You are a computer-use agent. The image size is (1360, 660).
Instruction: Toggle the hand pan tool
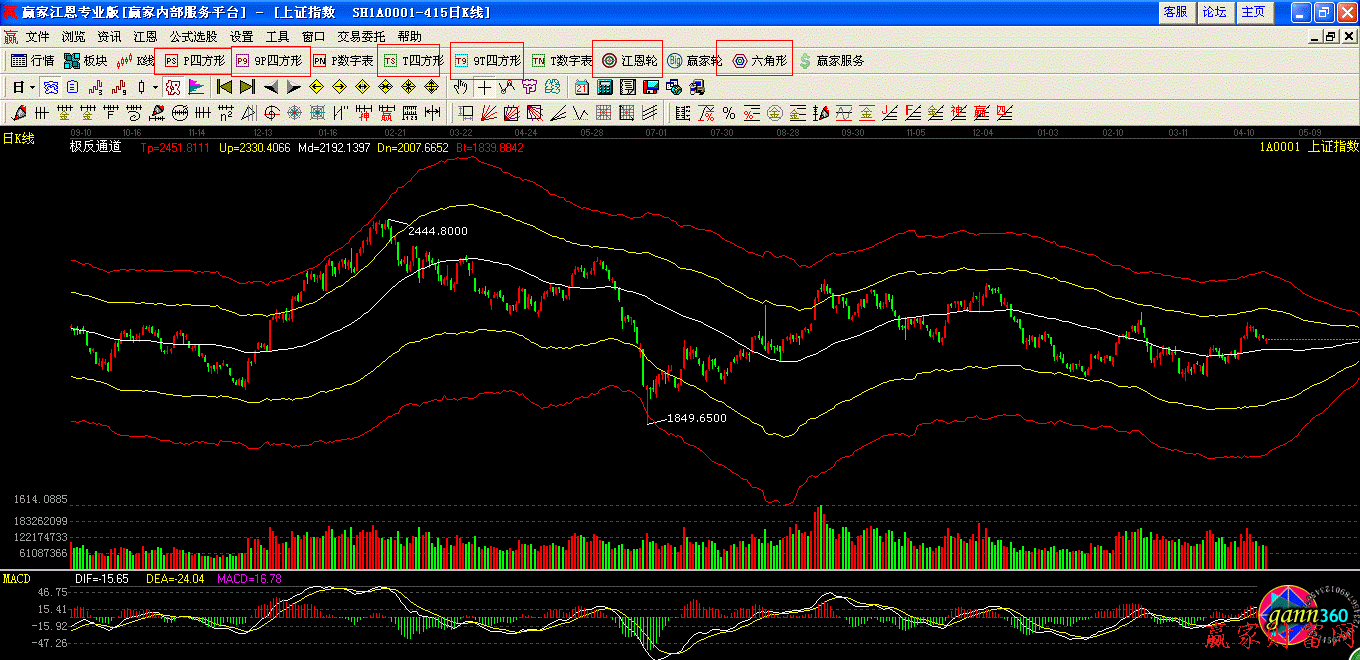point(461,87)
